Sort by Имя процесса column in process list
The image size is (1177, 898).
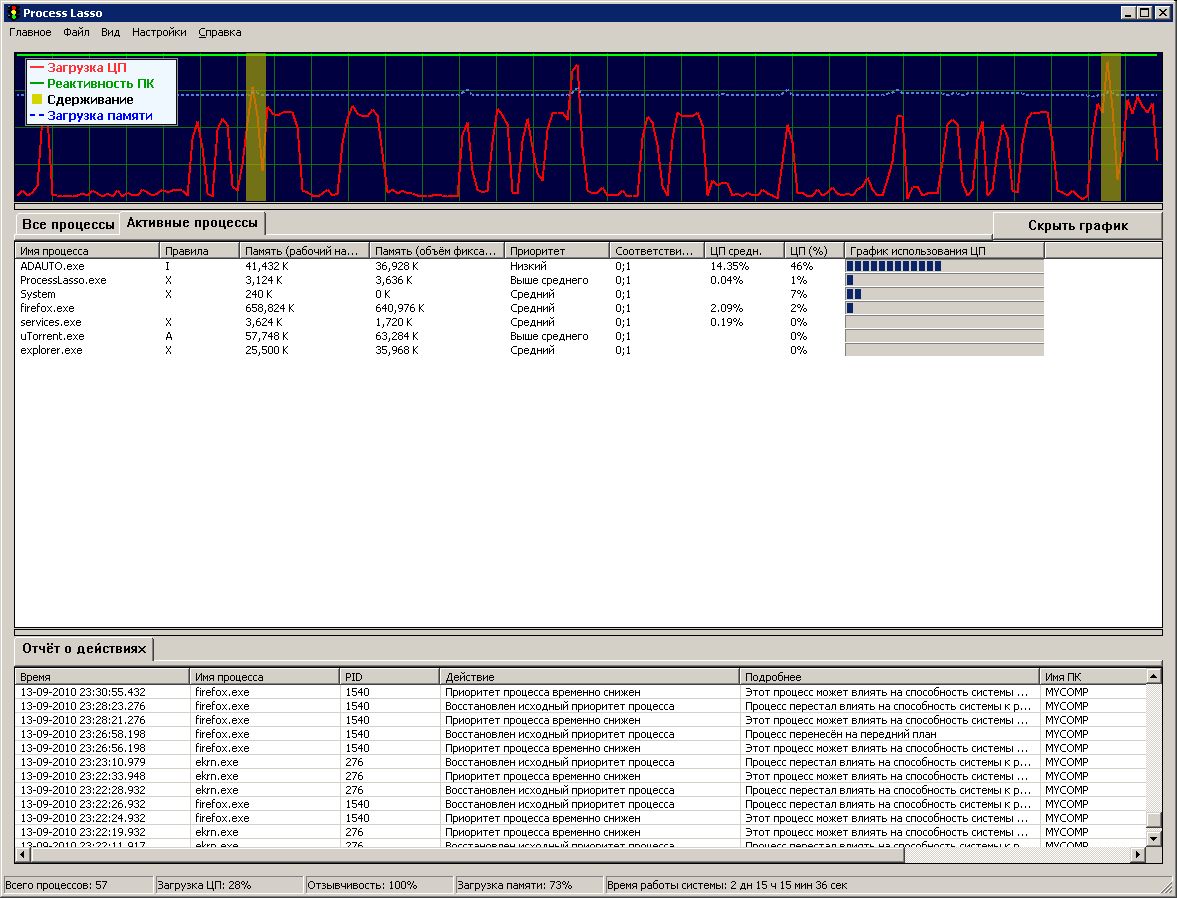(x=86, y=251)
